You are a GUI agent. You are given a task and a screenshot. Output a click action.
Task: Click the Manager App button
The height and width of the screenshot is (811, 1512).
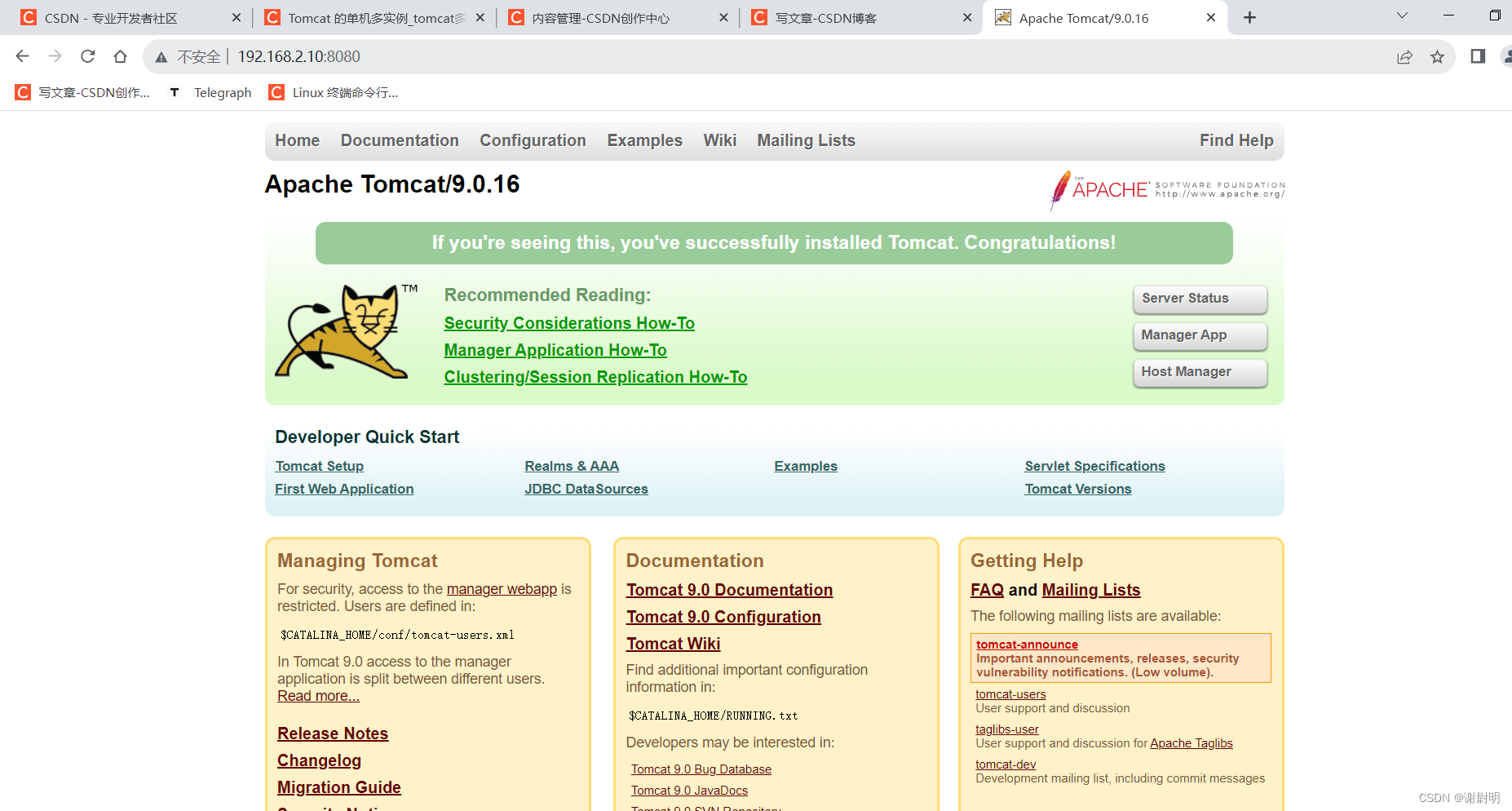coord(1200,335)
